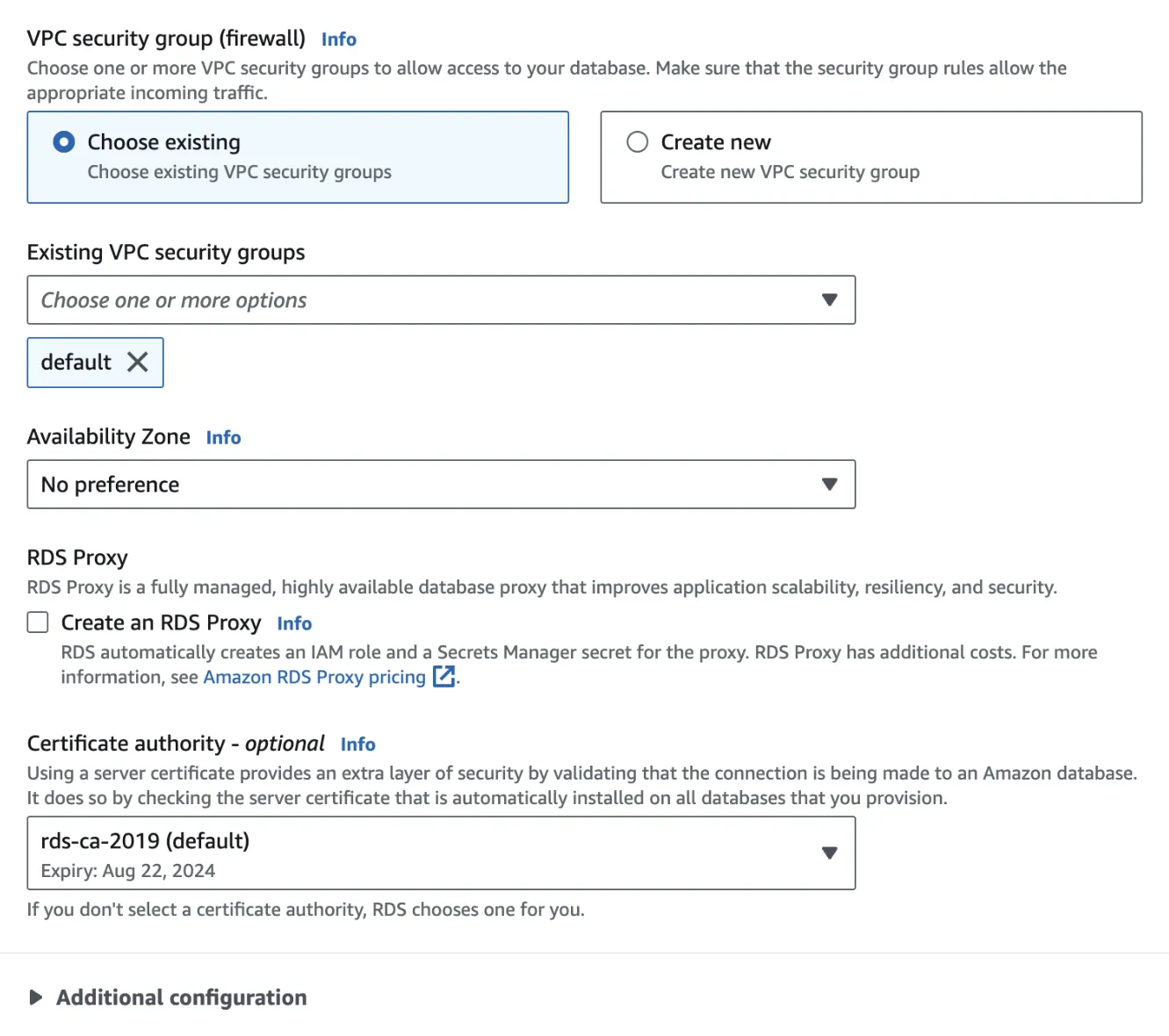Image resolution: width=1169 pixels, height=1036 pixels.
Task: Expand the Additional configuration section
Action: click(180, 996)
